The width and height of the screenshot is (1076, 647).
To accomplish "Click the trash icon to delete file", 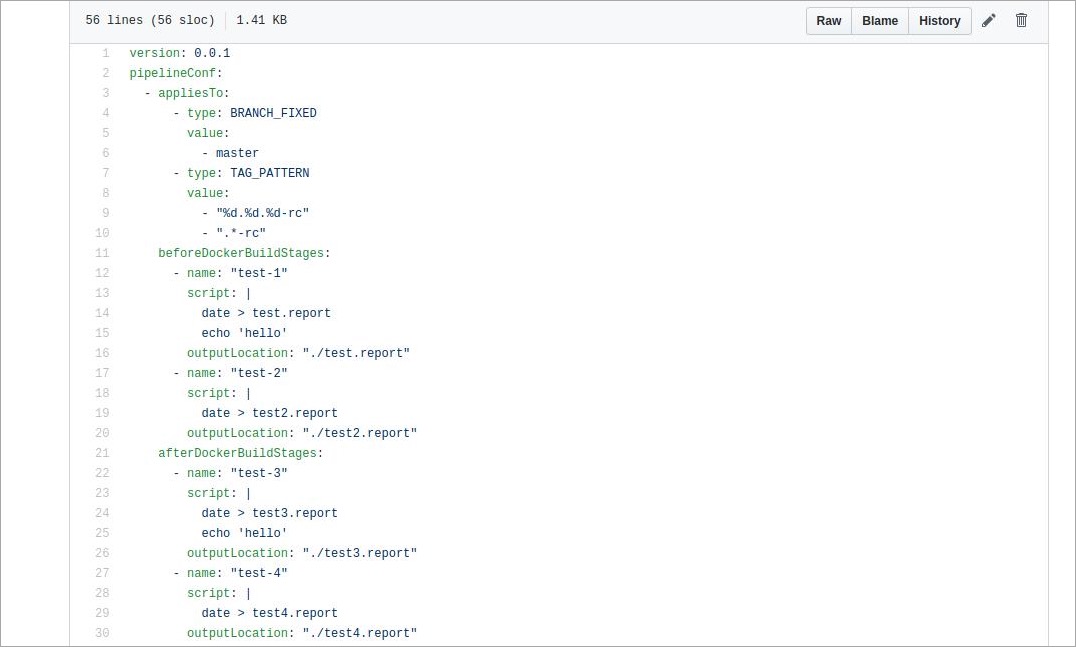I will point(1021,21).
